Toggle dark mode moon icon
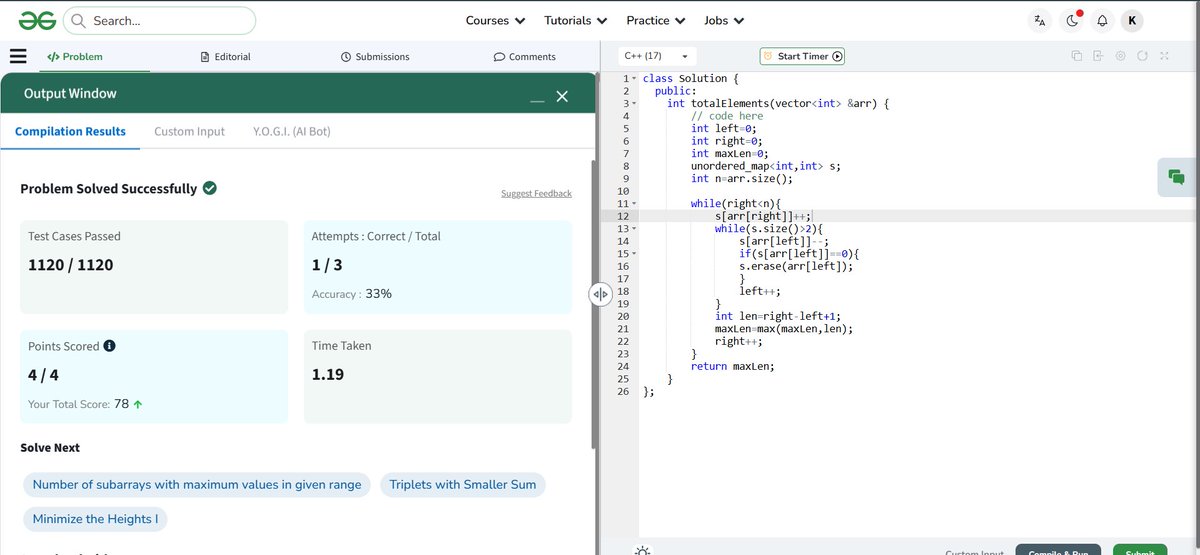 point(1071,20)
